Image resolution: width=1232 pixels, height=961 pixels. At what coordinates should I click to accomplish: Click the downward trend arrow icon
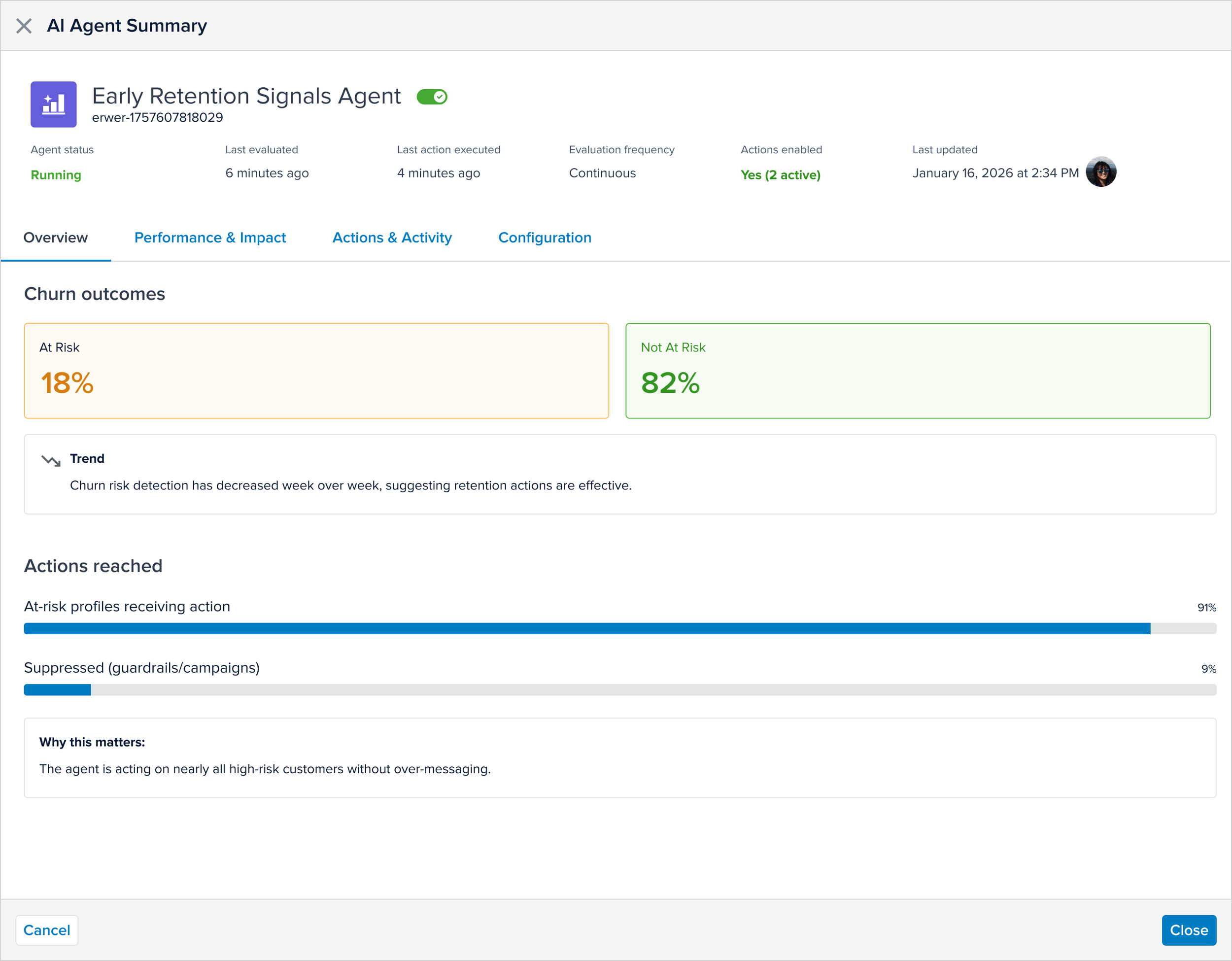coord(51,461)
